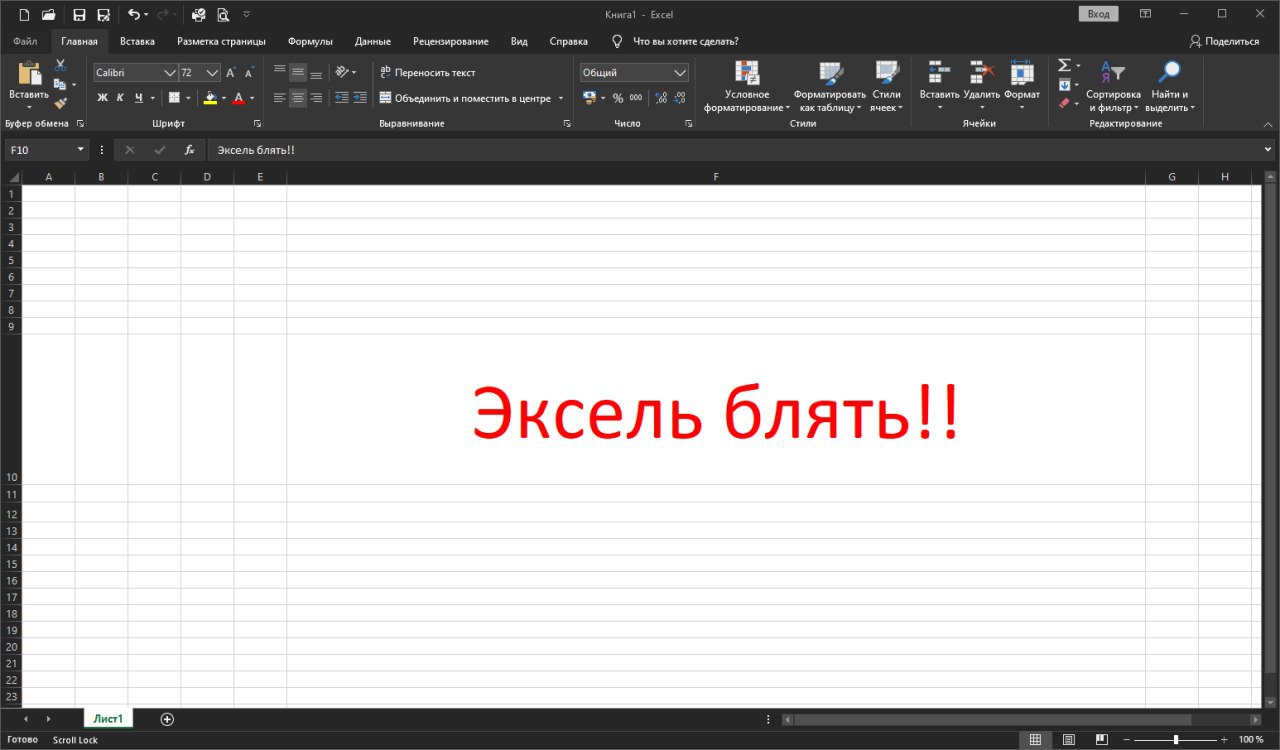
Task: Open Insert Function fx dialog
Action: (189, 150)
